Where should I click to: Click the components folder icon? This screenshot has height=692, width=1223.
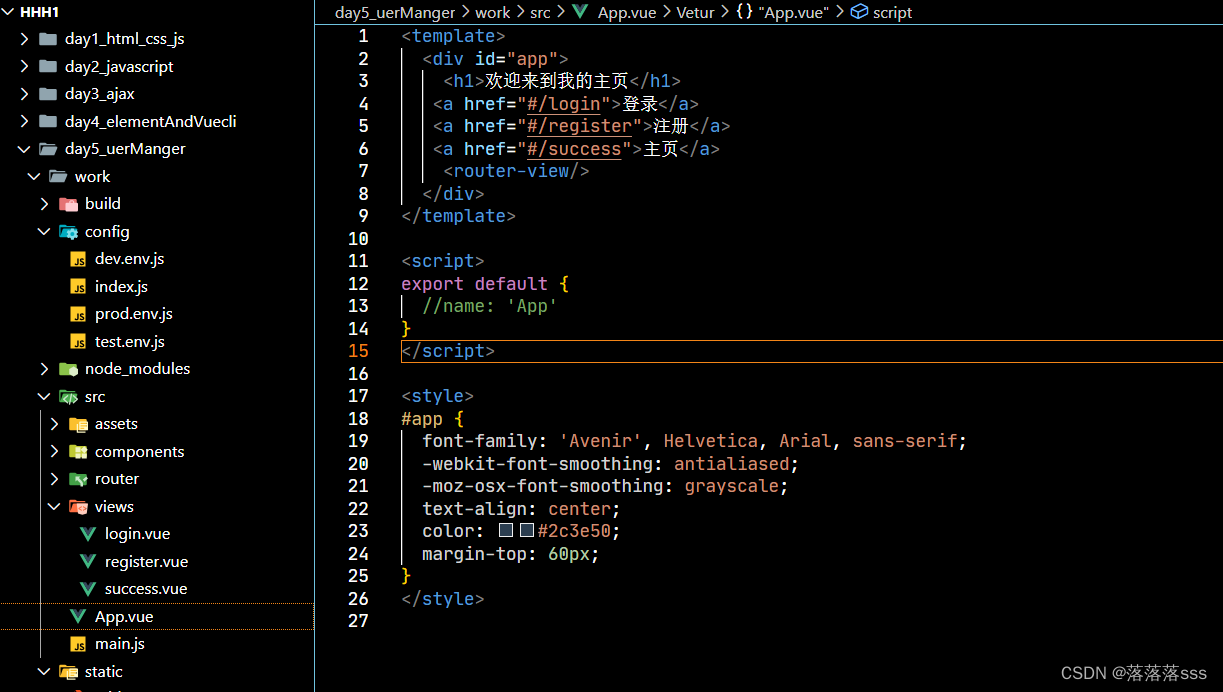click(x=78, y=451)
